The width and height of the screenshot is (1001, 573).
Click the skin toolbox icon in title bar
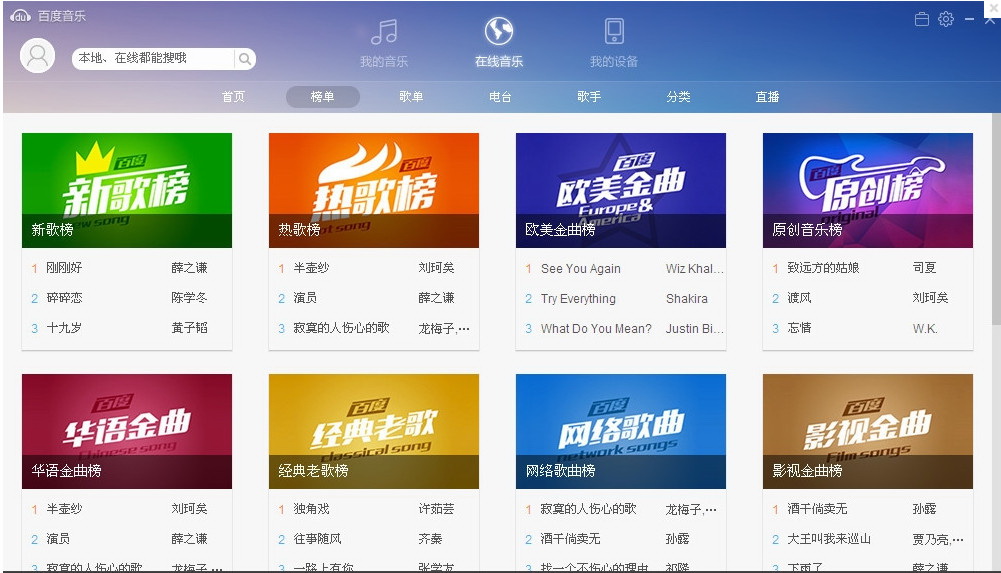click(x=922, y=19)
